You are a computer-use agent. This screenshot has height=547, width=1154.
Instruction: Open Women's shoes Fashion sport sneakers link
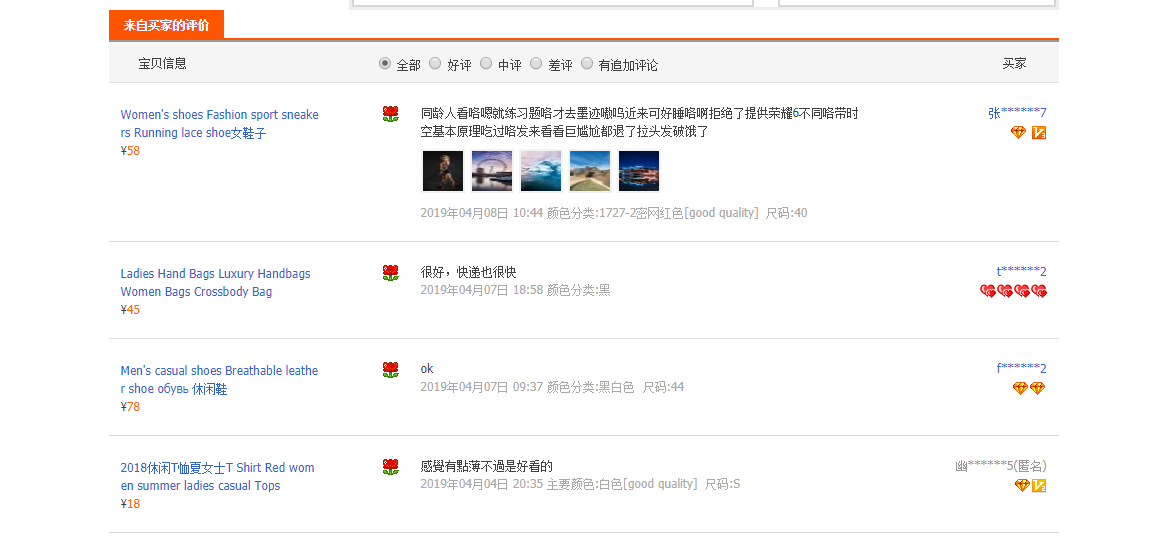[219, 124]
